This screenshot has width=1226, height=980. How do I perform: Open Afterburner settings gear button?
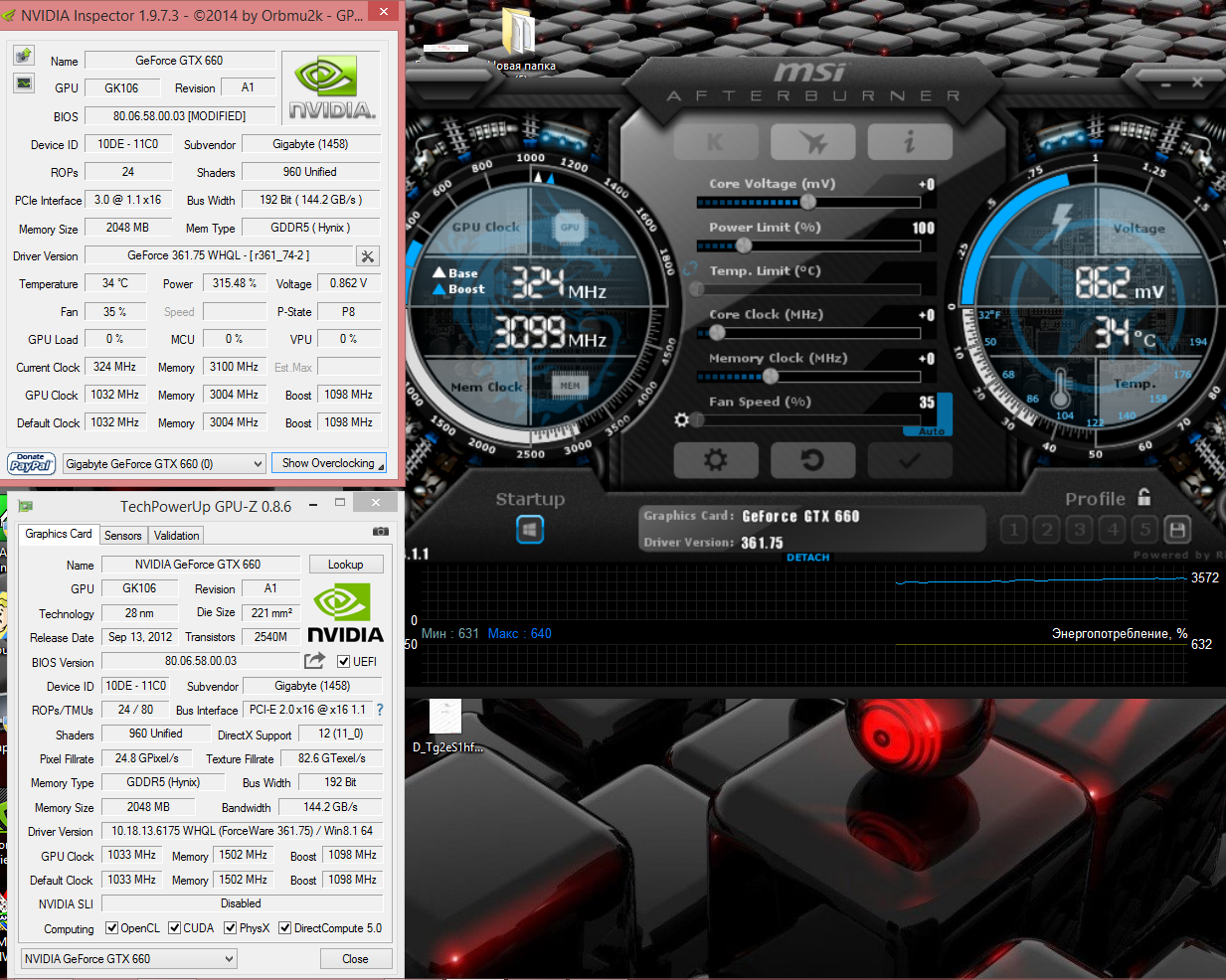(x=716, y=460)
